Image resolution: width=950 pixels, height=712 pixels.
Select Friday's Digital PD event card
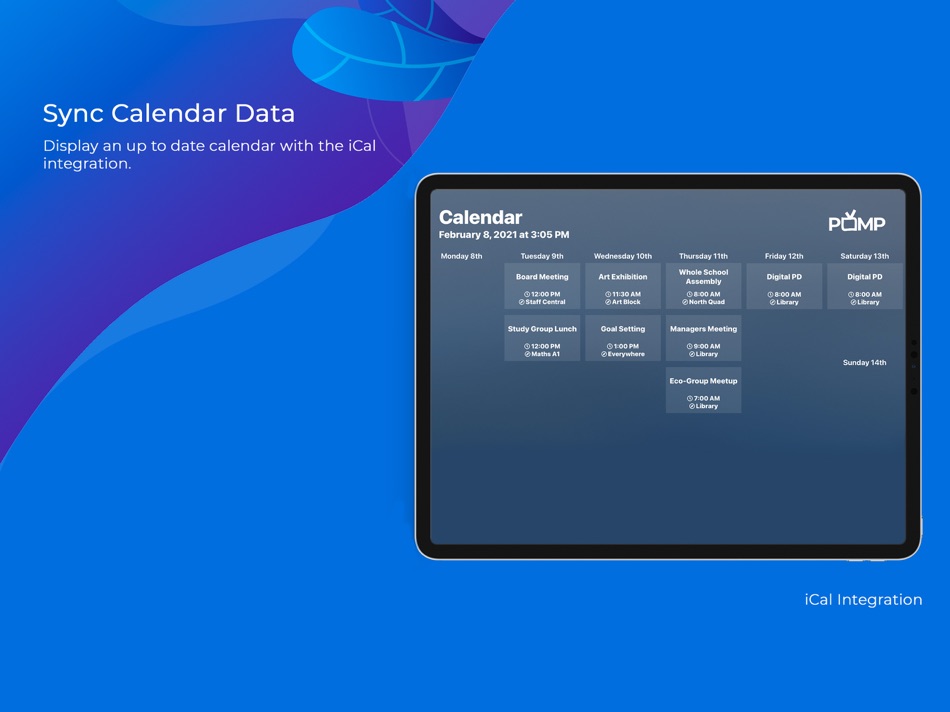(784, 286)
